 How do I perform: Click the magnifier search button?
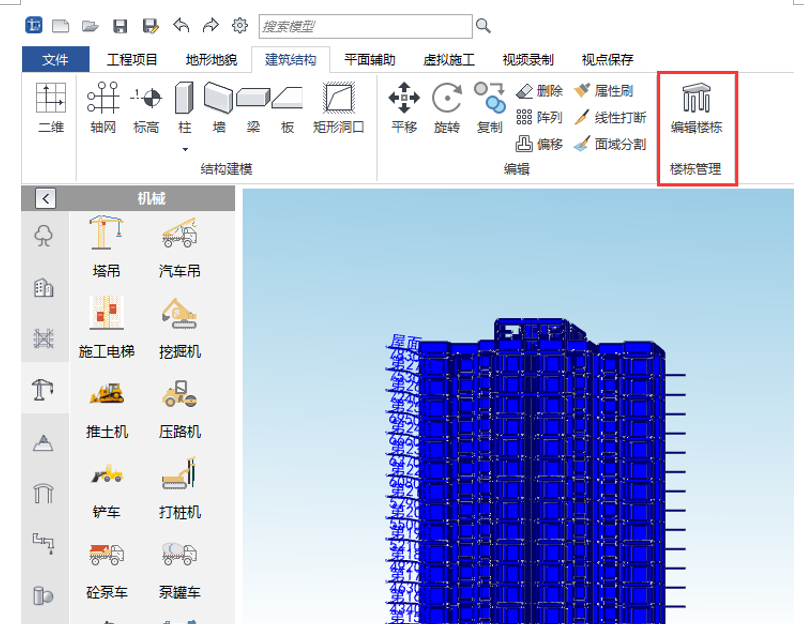(483, 26)
